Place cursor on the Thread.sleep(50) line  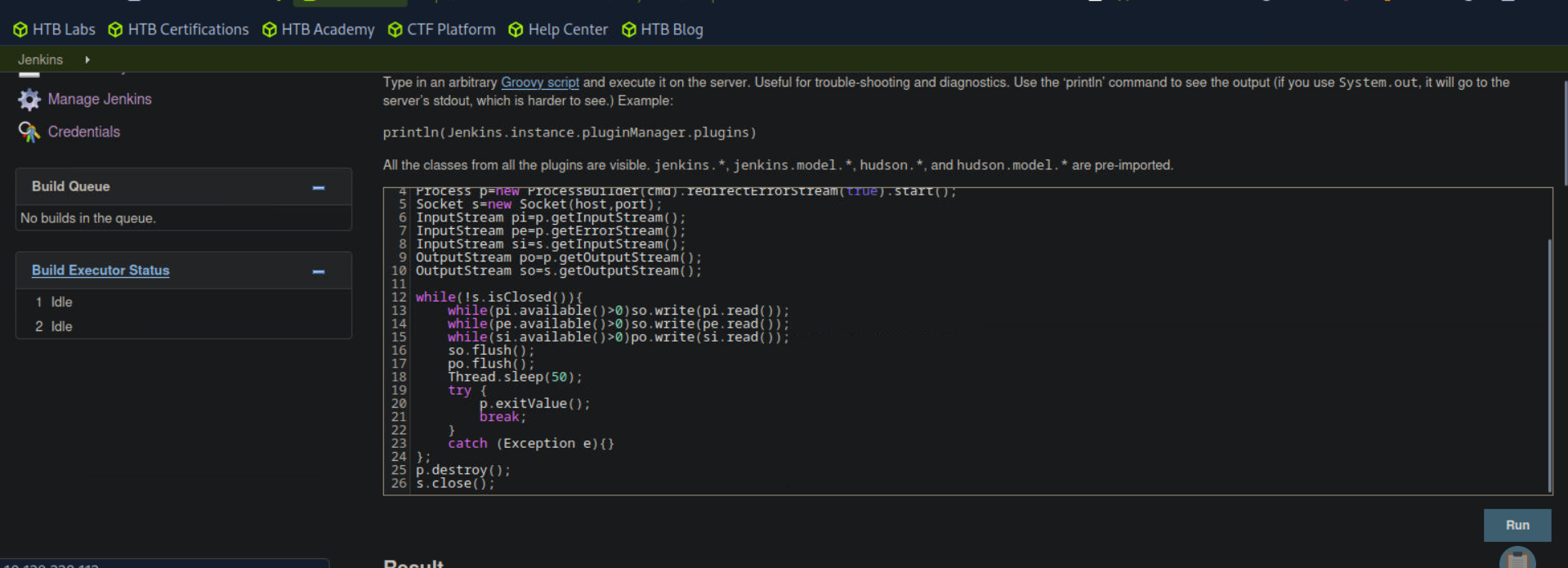[515, 377]
